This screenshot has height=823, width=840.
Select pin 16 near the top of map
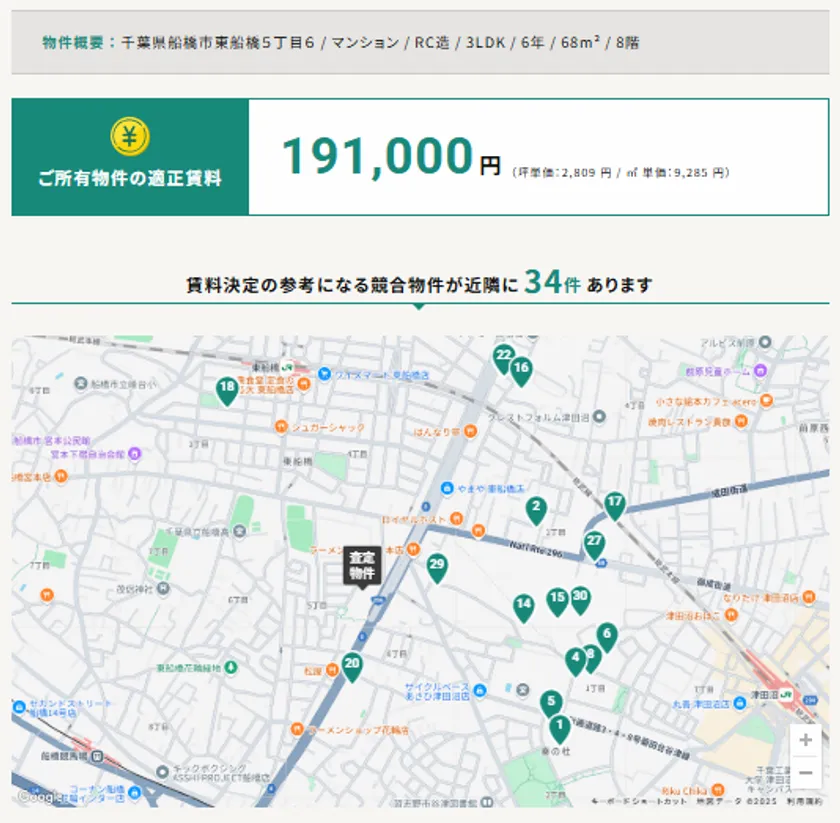click(521, 368)
